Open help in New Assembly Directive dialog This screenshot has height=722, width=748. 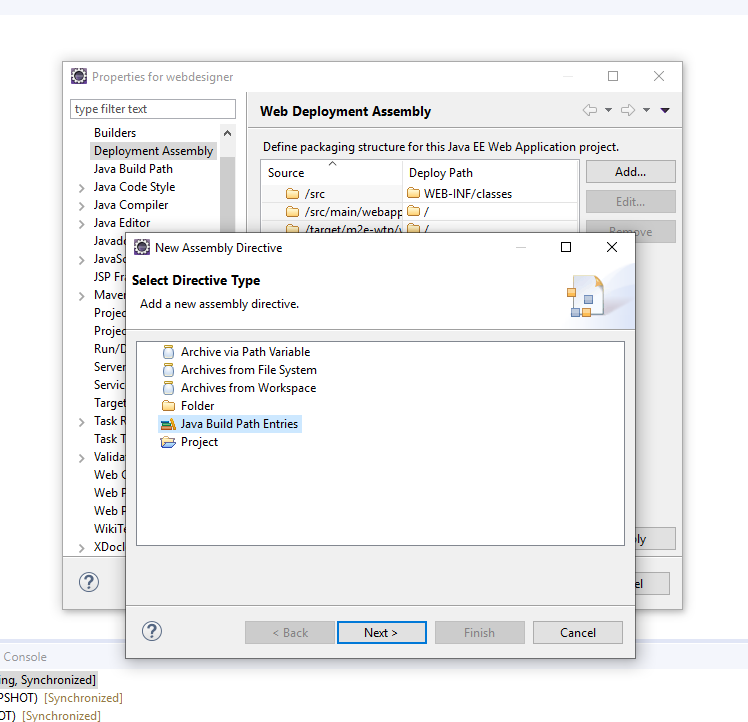(x=152, y=631)
